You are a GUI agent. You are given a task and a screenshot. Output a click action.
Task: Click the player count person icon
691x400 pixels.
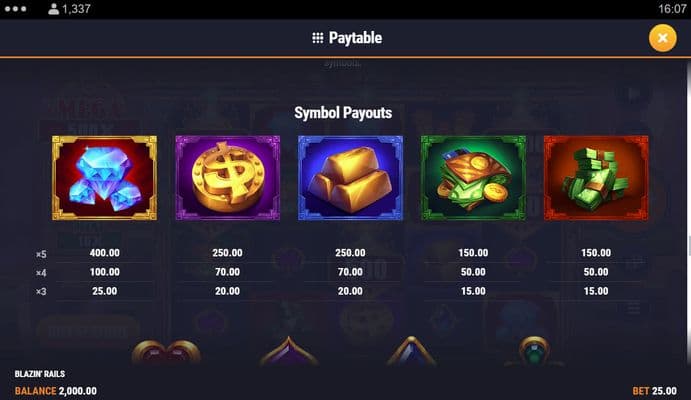click(x=53, y=9)
